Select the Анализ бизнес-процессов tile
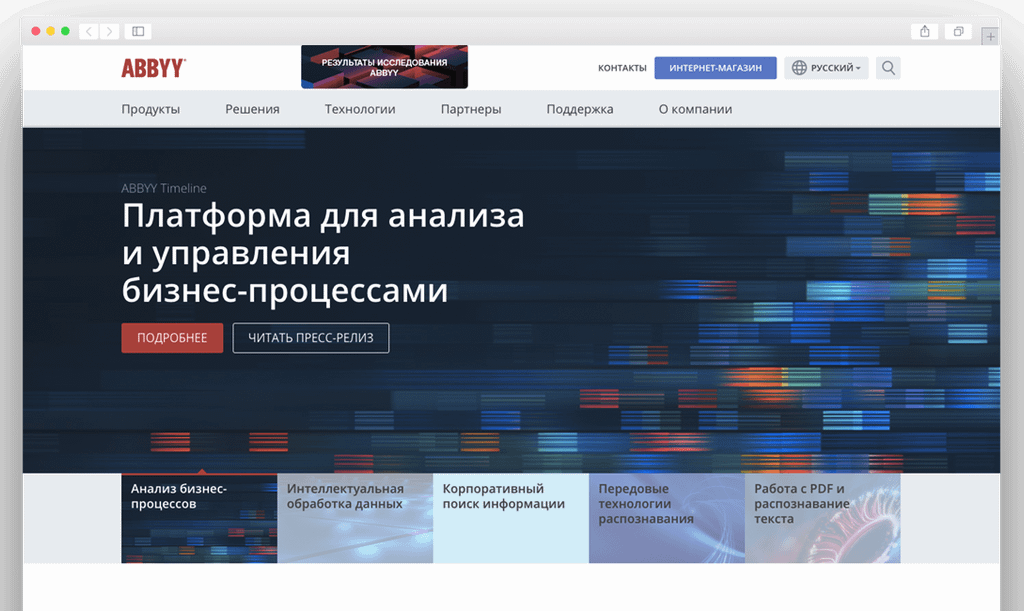 [199, 518]
